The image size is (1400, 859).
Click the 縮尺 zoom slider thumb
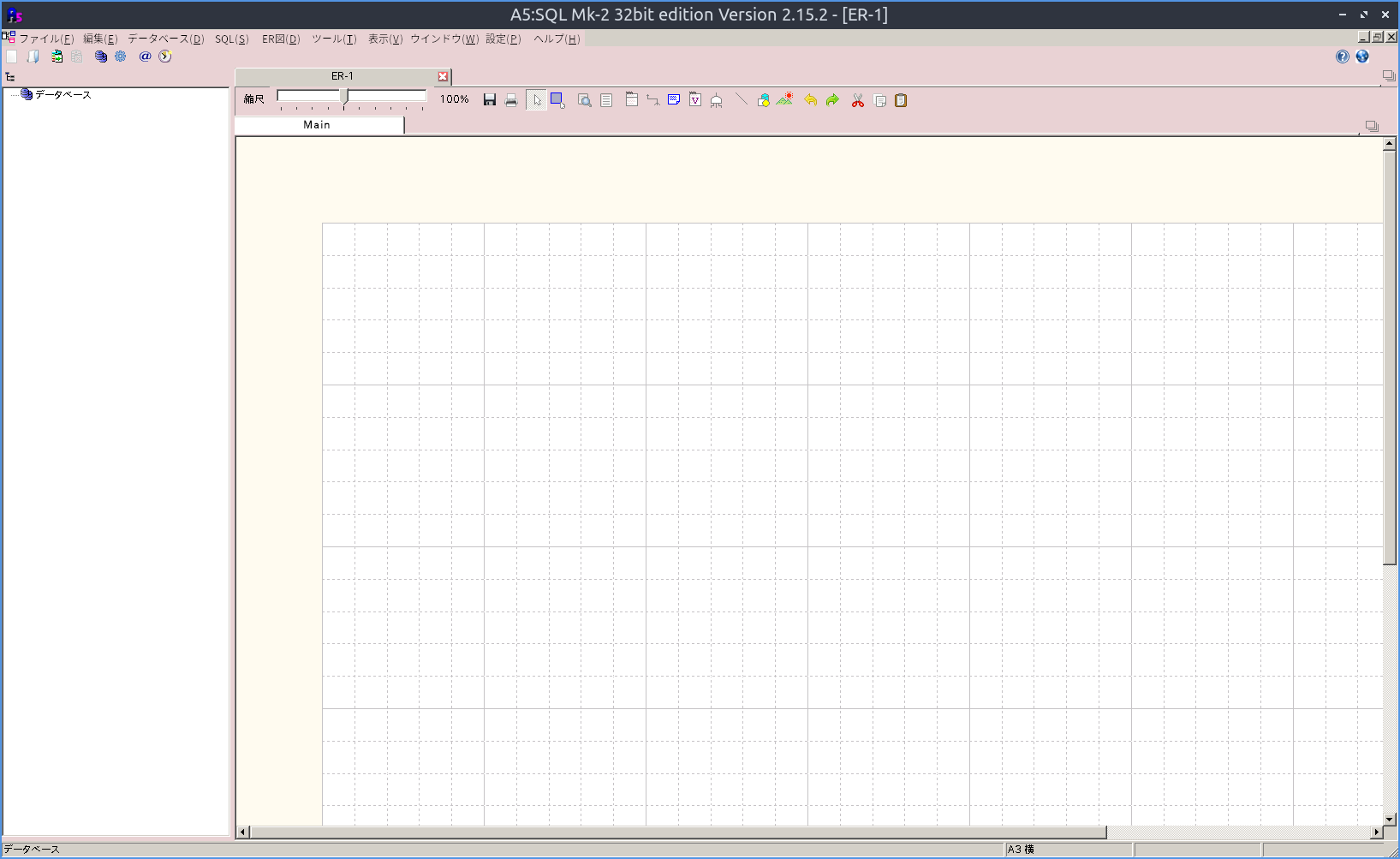344,97
